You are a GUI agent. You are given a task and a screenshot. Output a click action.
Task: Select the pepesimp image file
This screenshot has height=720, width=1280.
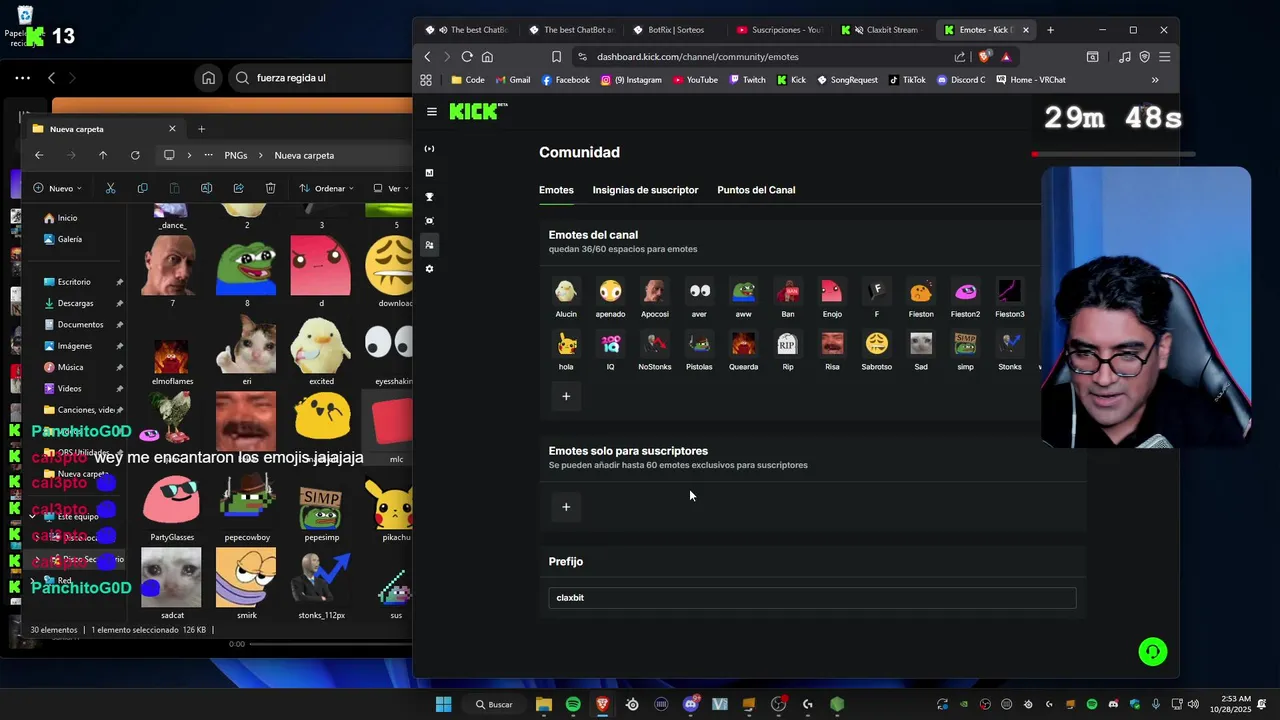point(321,510)
